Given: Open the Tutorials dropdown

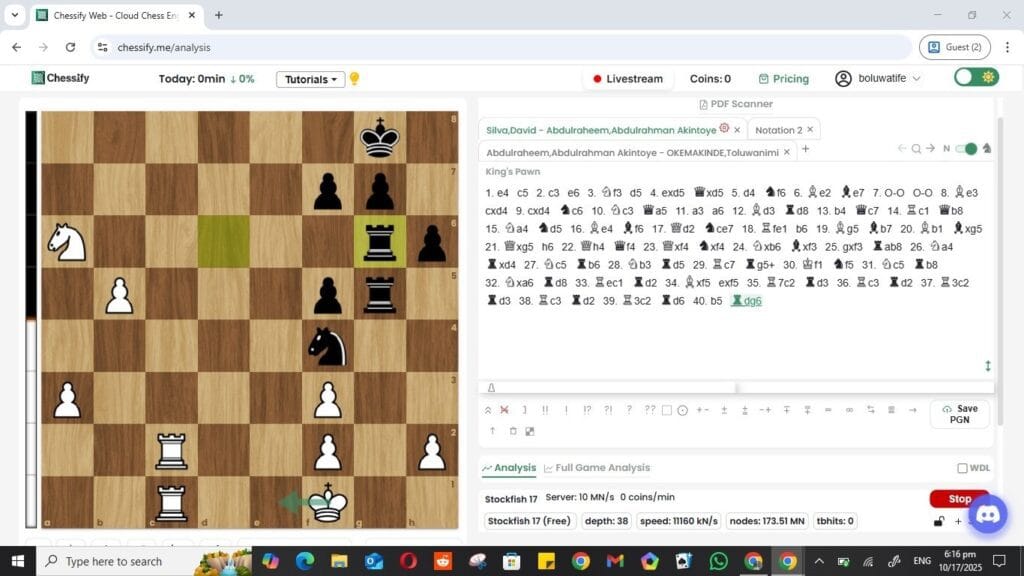Looking at the screenshot, I should (310, 79).
